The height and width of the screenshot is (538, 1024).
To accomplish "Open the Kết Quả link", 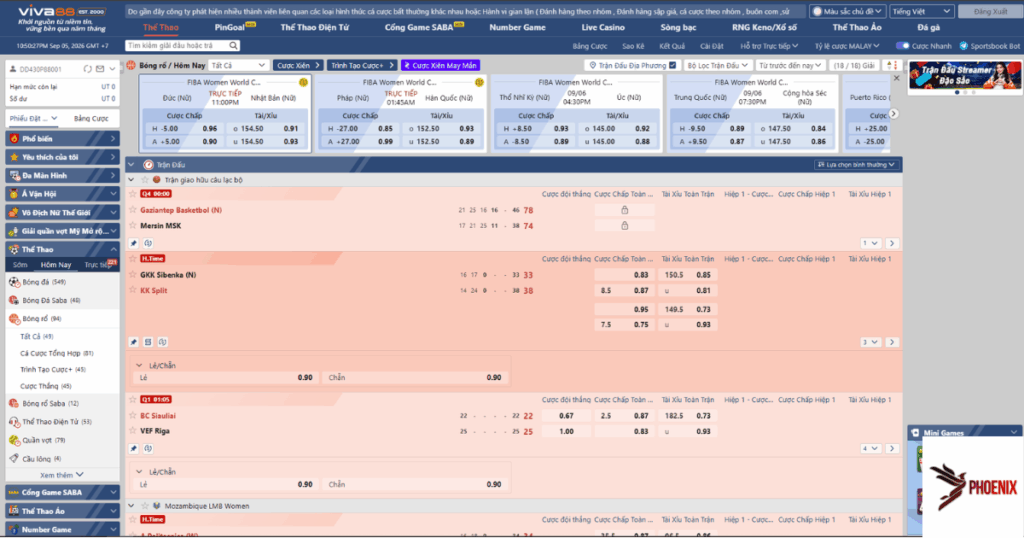I will coord(672,46).
